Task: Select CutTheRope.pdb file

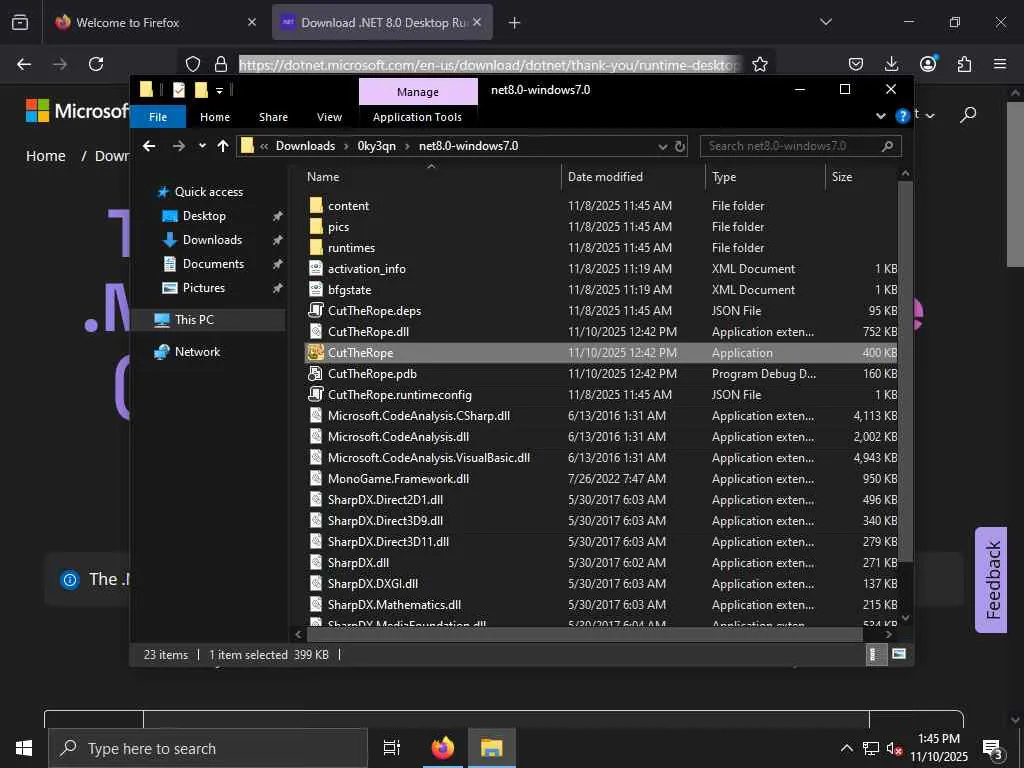Action: point(372,374)
